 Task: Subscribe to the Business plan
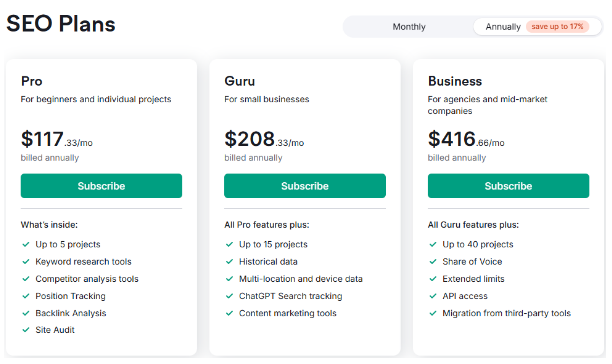(508, 186)
